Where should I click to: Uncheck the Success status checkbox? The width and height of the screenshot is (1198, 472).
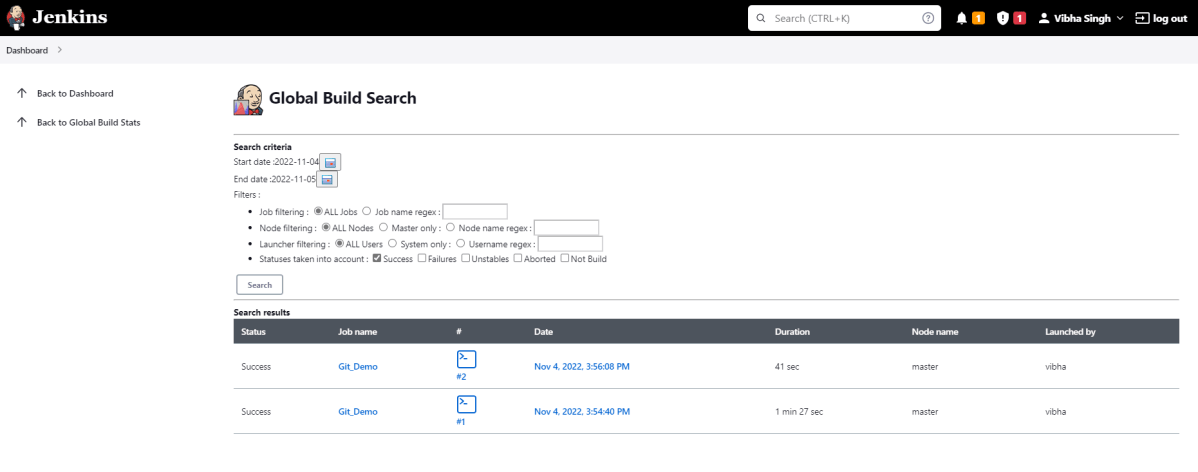coord(376,259)
